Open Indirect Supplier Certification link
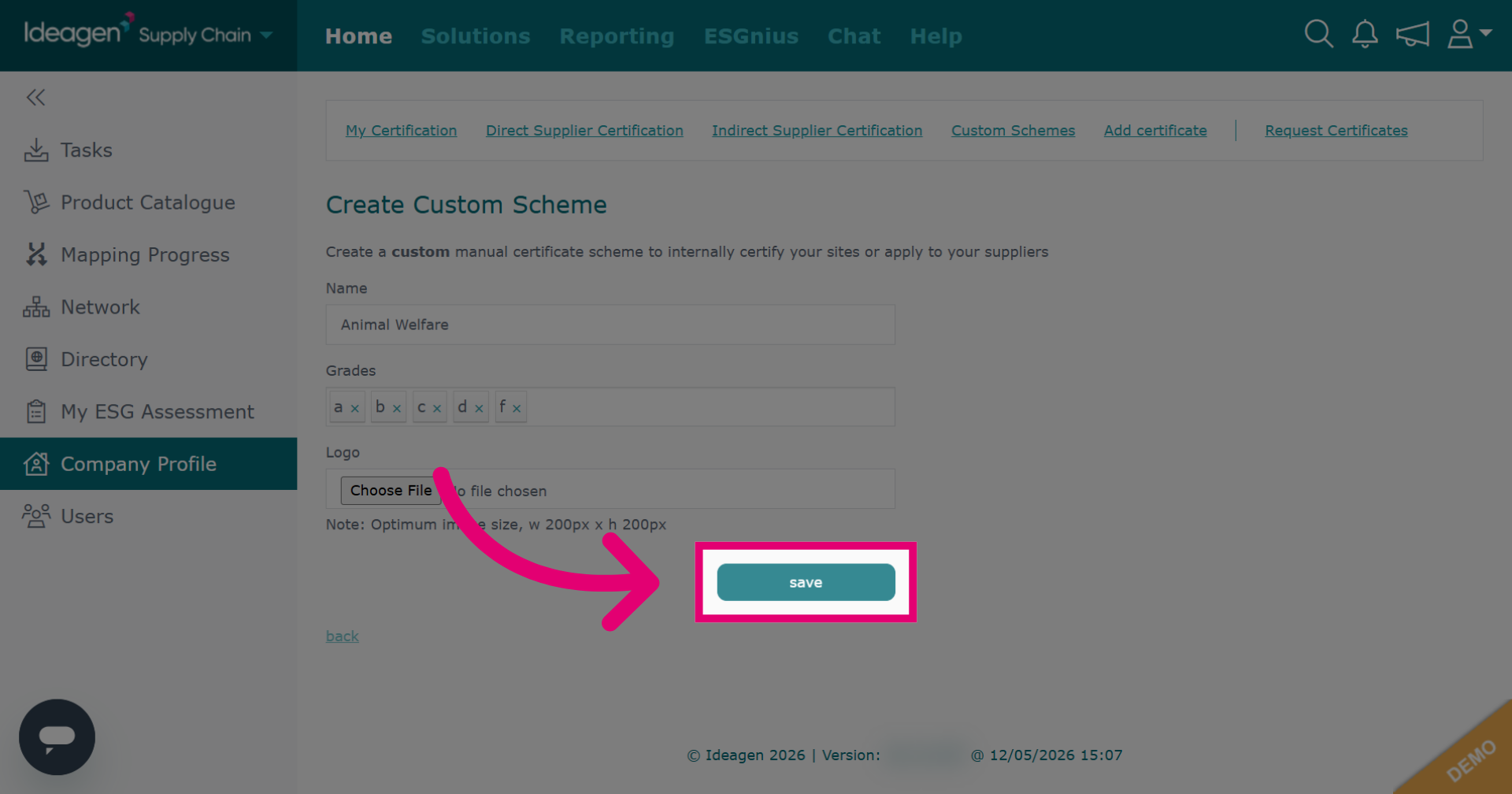Viewport: 1512px width, 794px height. (817, 131)
